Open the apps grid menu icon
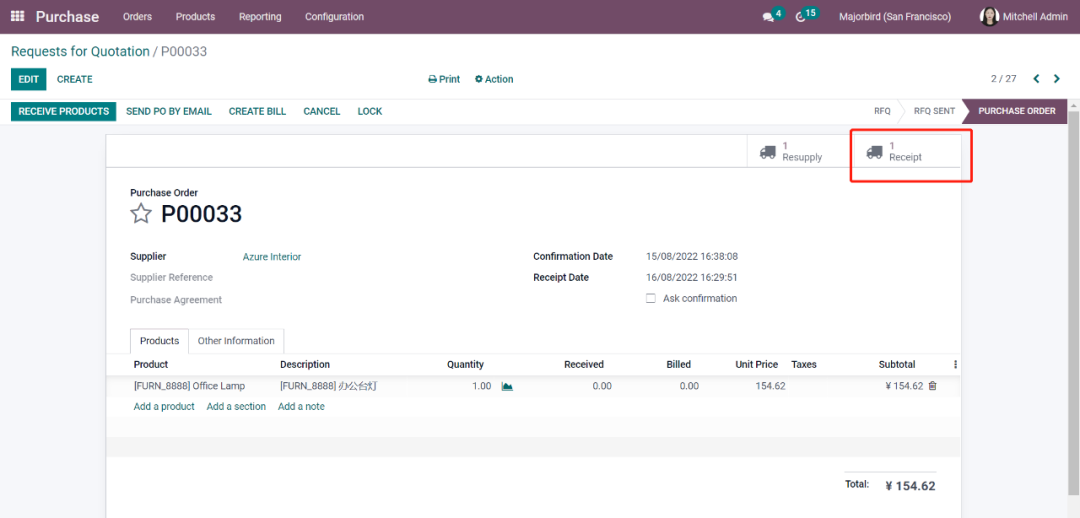 [x=17, y=17]
